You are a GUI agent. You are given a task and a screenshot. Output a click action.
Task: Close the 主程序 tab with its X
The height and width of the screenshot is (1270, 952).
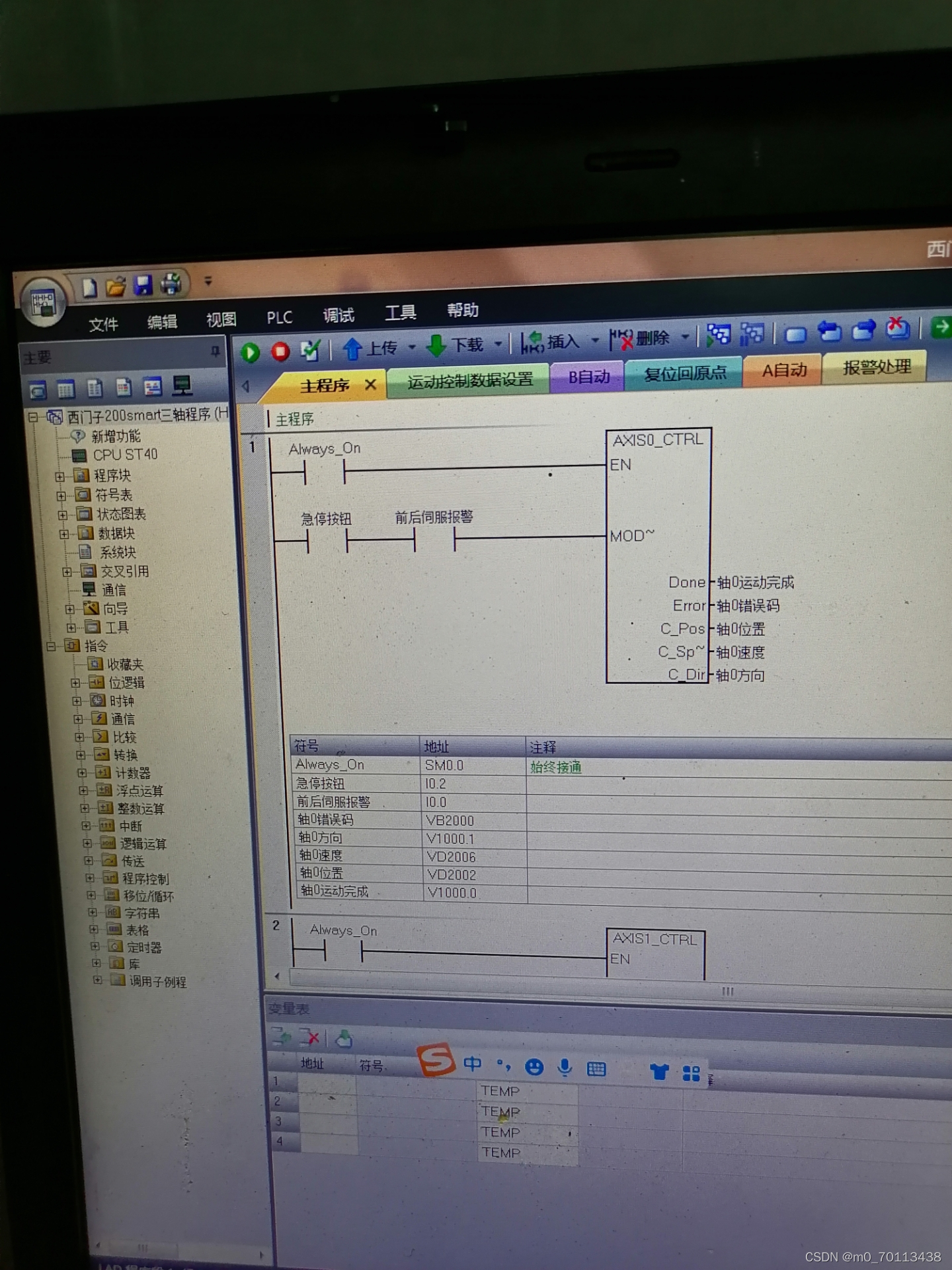pyautogui.click(x=371, y=384)
